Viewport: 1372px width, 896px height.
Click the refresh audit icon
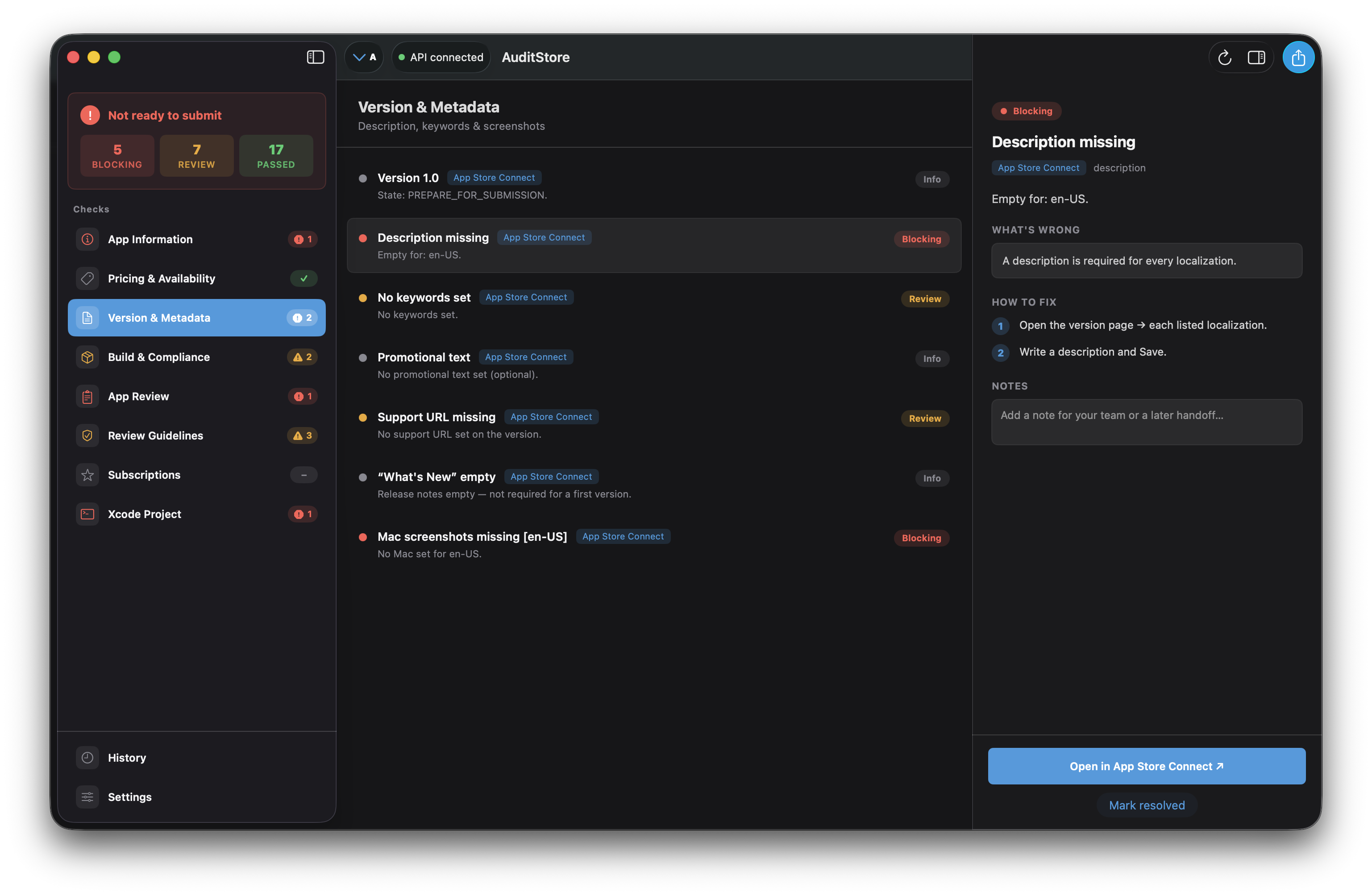[x=1224, y=58]
